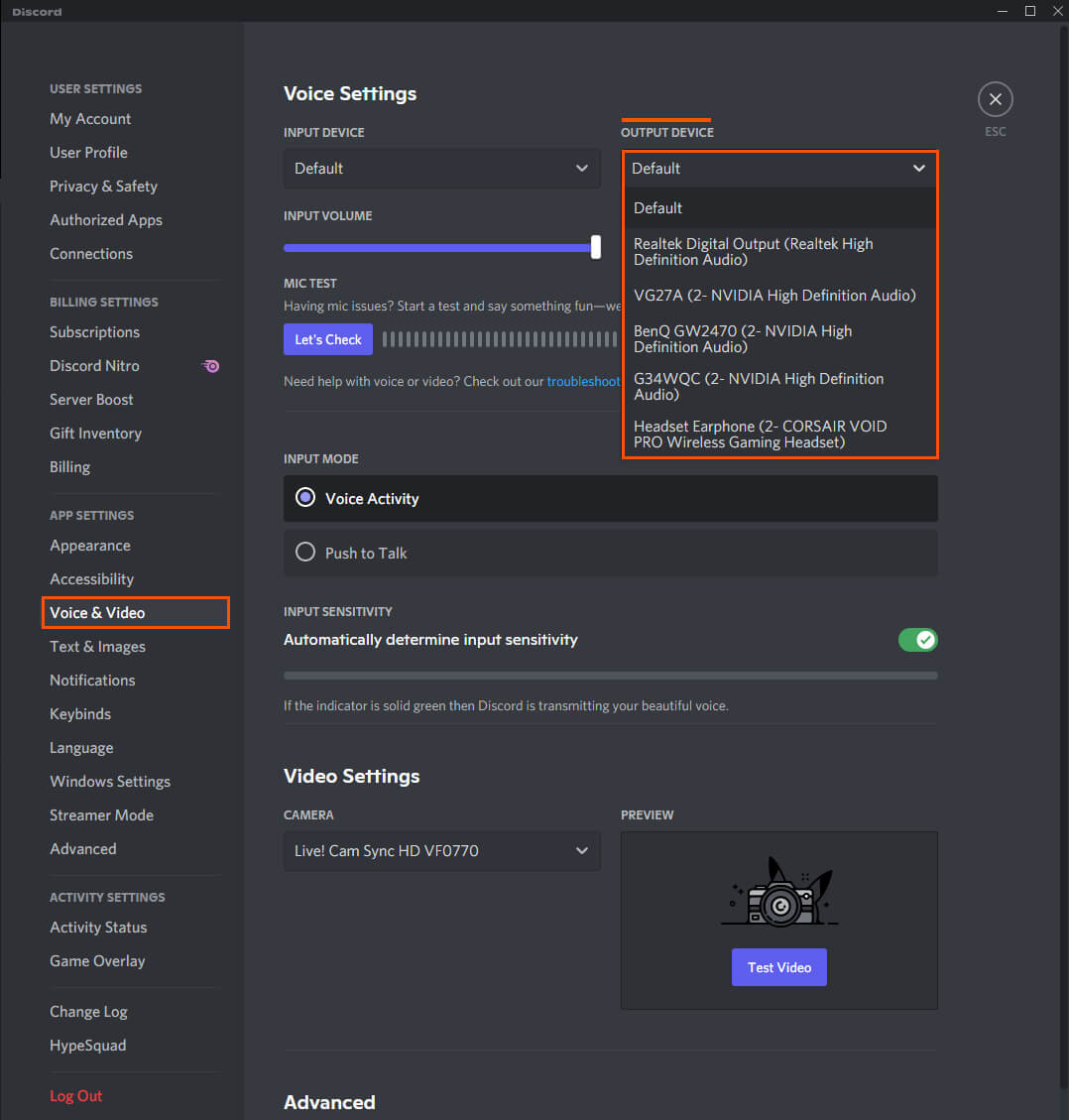This screenshot has width=1069, height=1120.
Task: Collapse the Output Device dropdown
Action: tap(779, 169)
